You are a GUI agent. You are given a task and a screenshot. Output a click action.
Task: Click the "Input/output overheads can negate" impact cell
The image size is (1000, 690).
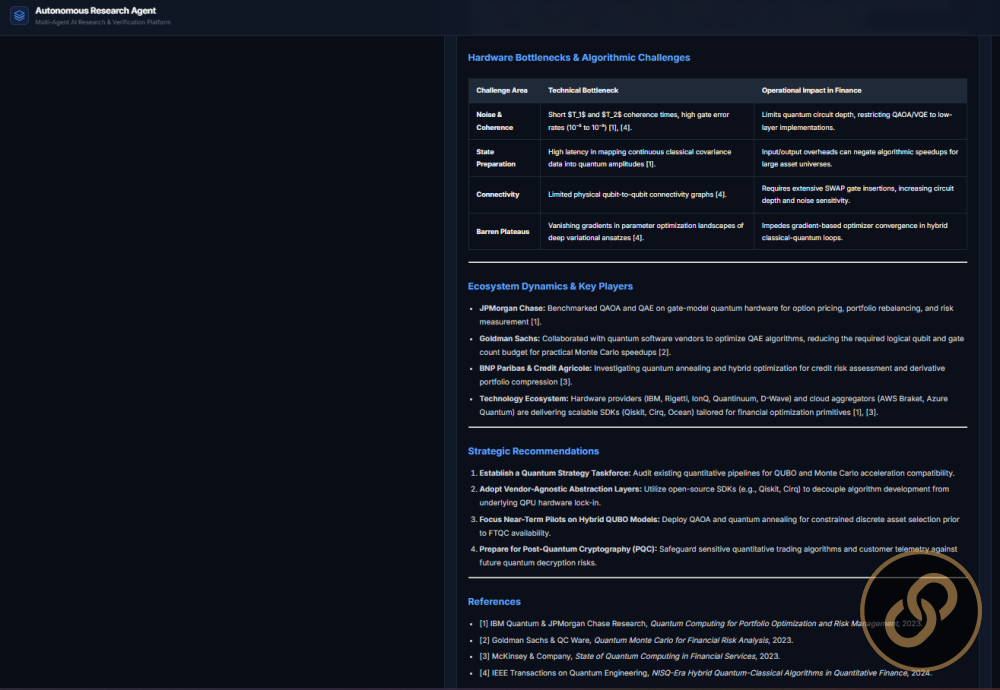tap(860, 158)
